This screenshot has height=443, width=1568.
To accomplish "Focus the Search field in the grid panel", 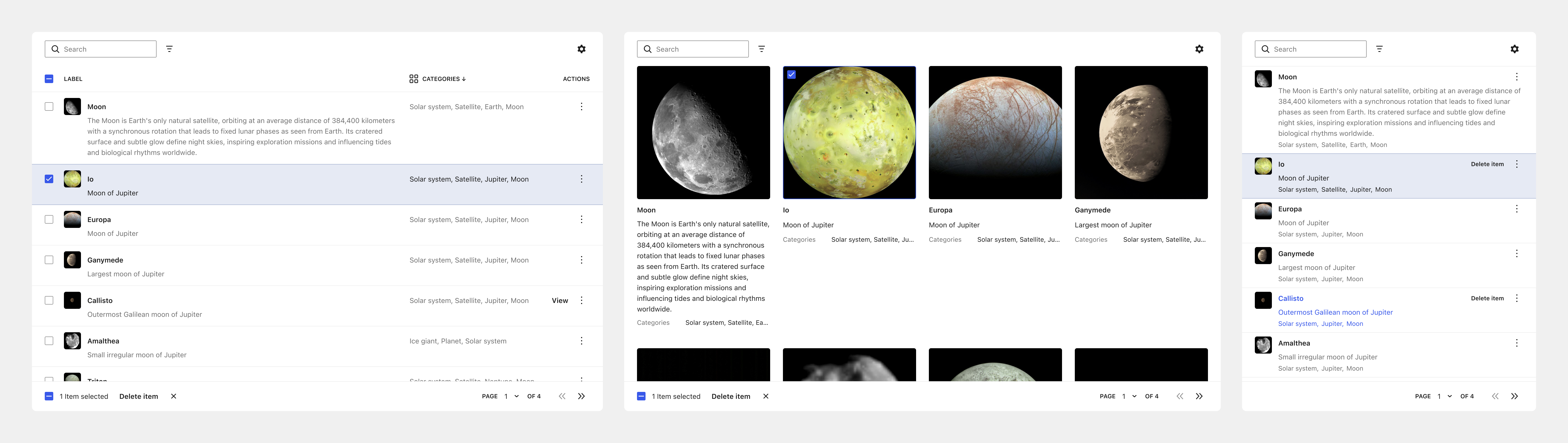I will pyautogui.click(x=693, y=49).
